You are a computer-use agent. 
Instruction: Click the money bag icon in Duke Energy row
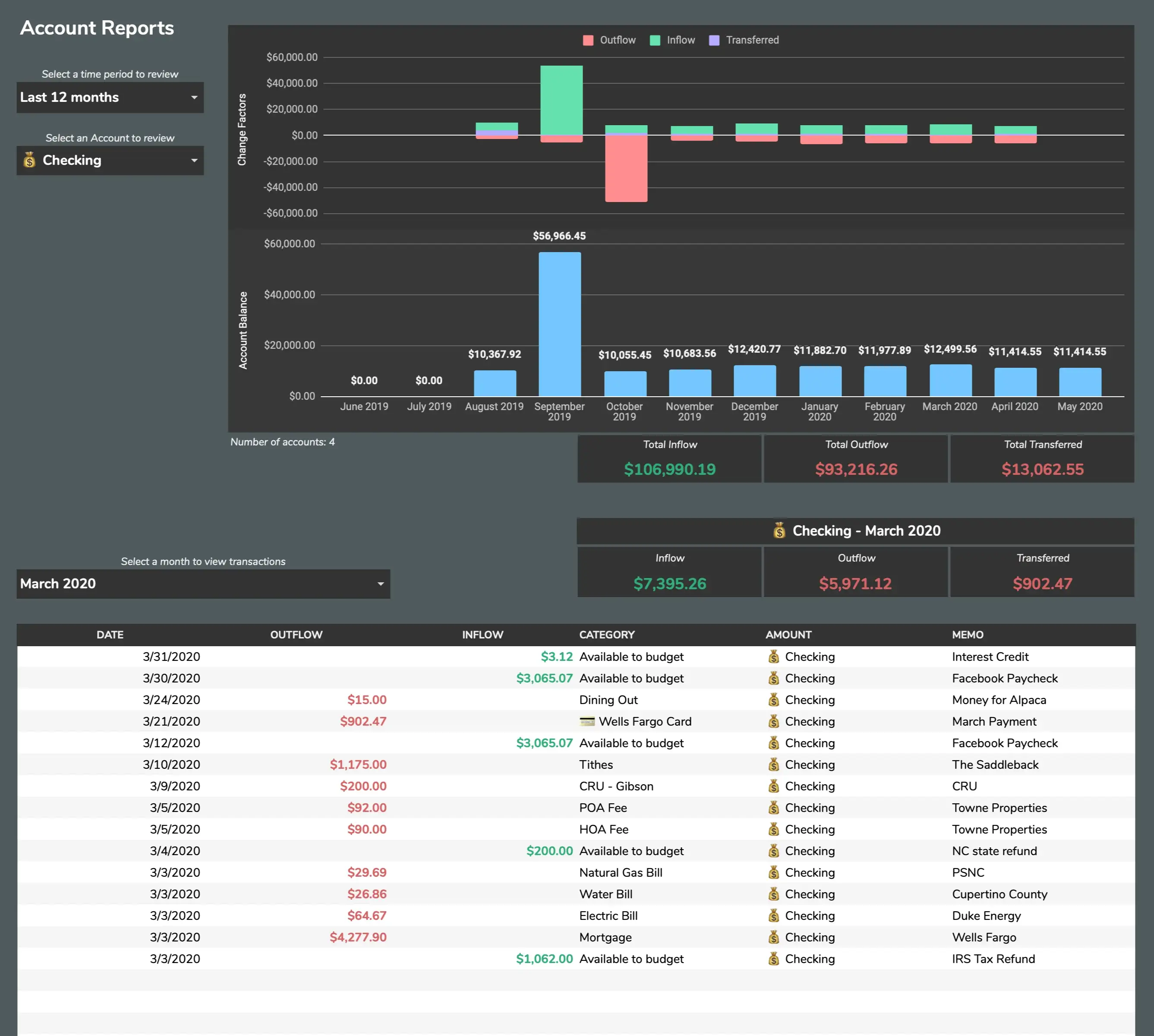773,916
